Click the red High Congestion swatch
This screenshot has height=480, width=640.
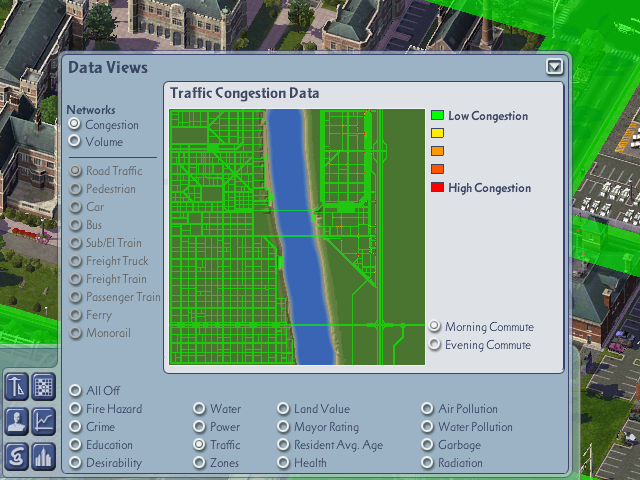438,187
